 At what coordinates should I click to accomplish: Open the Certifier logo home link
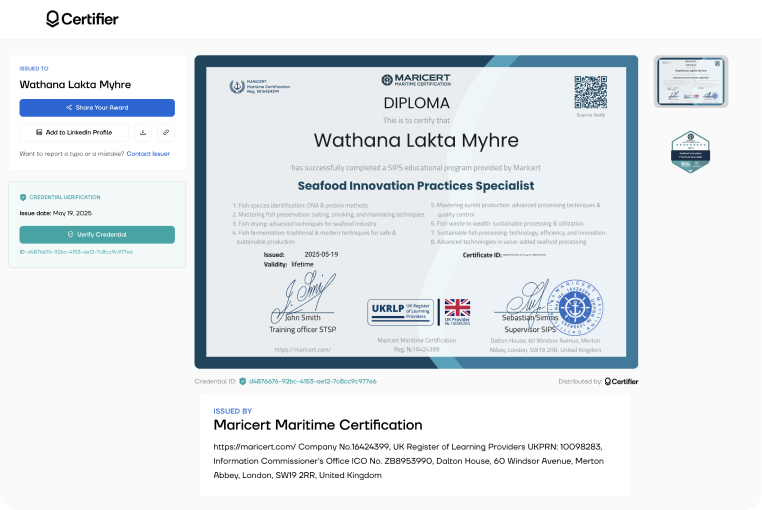82,19
